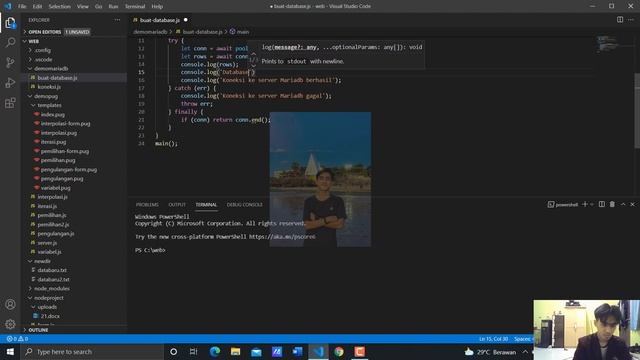
Task: Split the terminal panel
Action: point(602,204)
